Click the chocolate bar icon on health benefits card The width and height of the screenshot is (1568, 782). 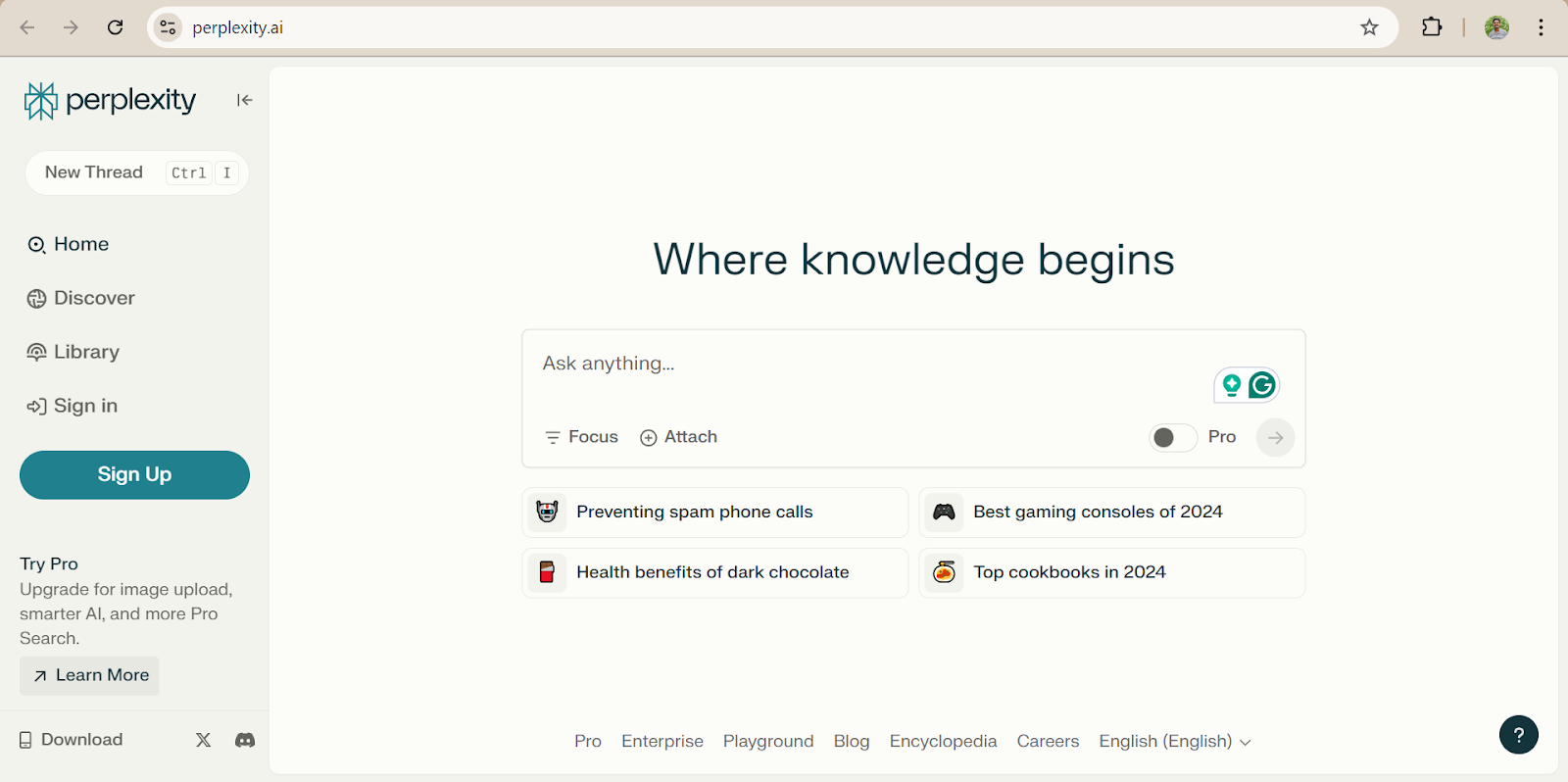[547, 572]
